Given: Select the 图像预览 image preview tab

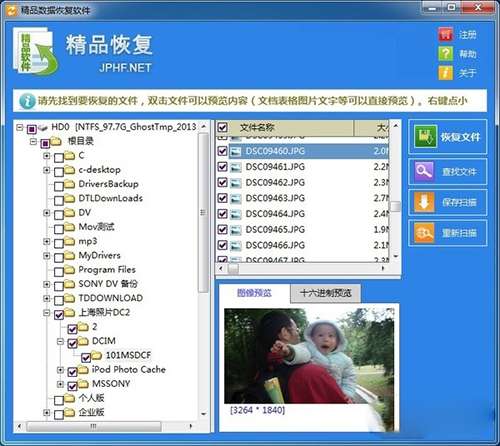Looking at the screenshot, I should (254, 293).
